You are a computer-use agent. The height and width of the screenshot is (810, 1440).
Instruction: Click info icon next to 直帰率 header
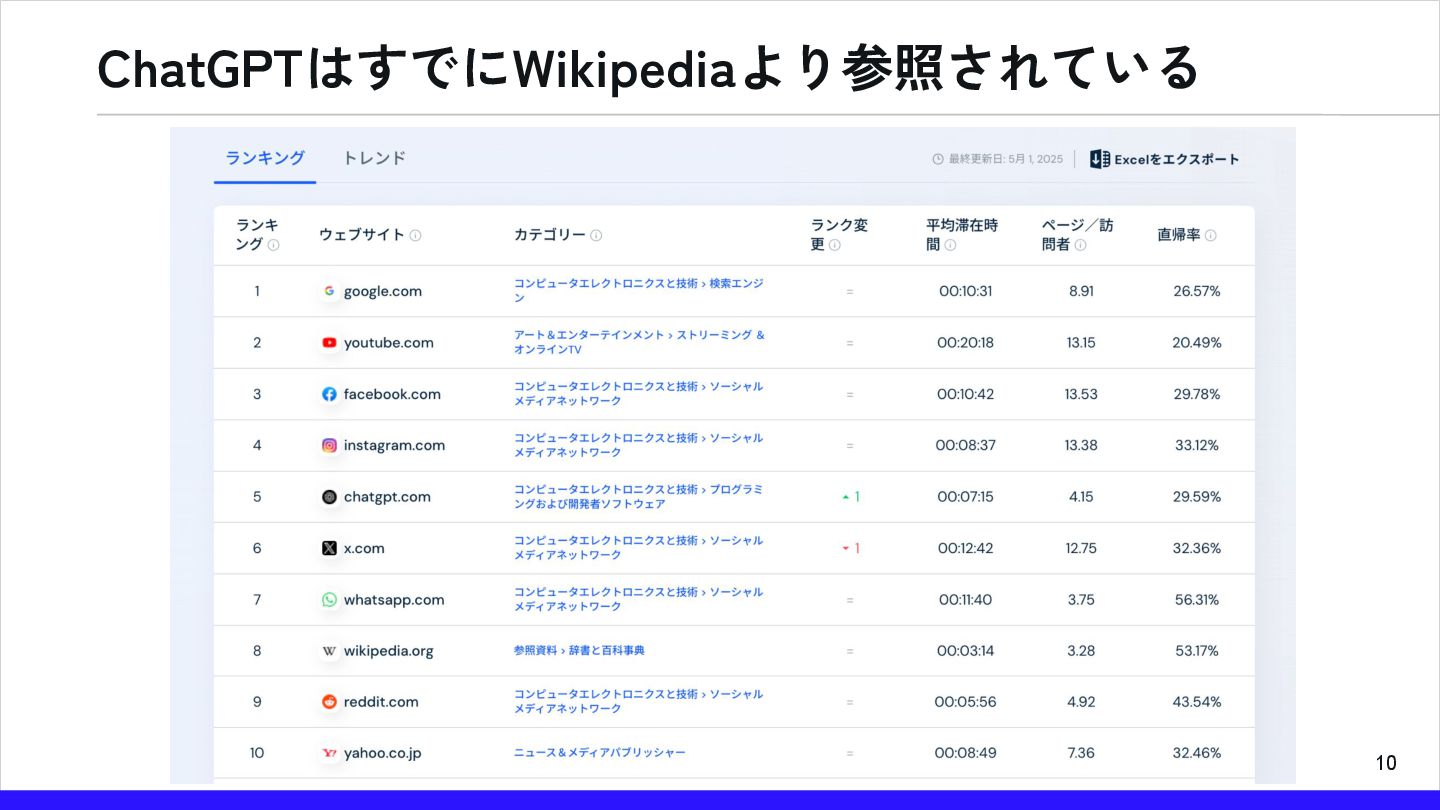pos(1210,235)
